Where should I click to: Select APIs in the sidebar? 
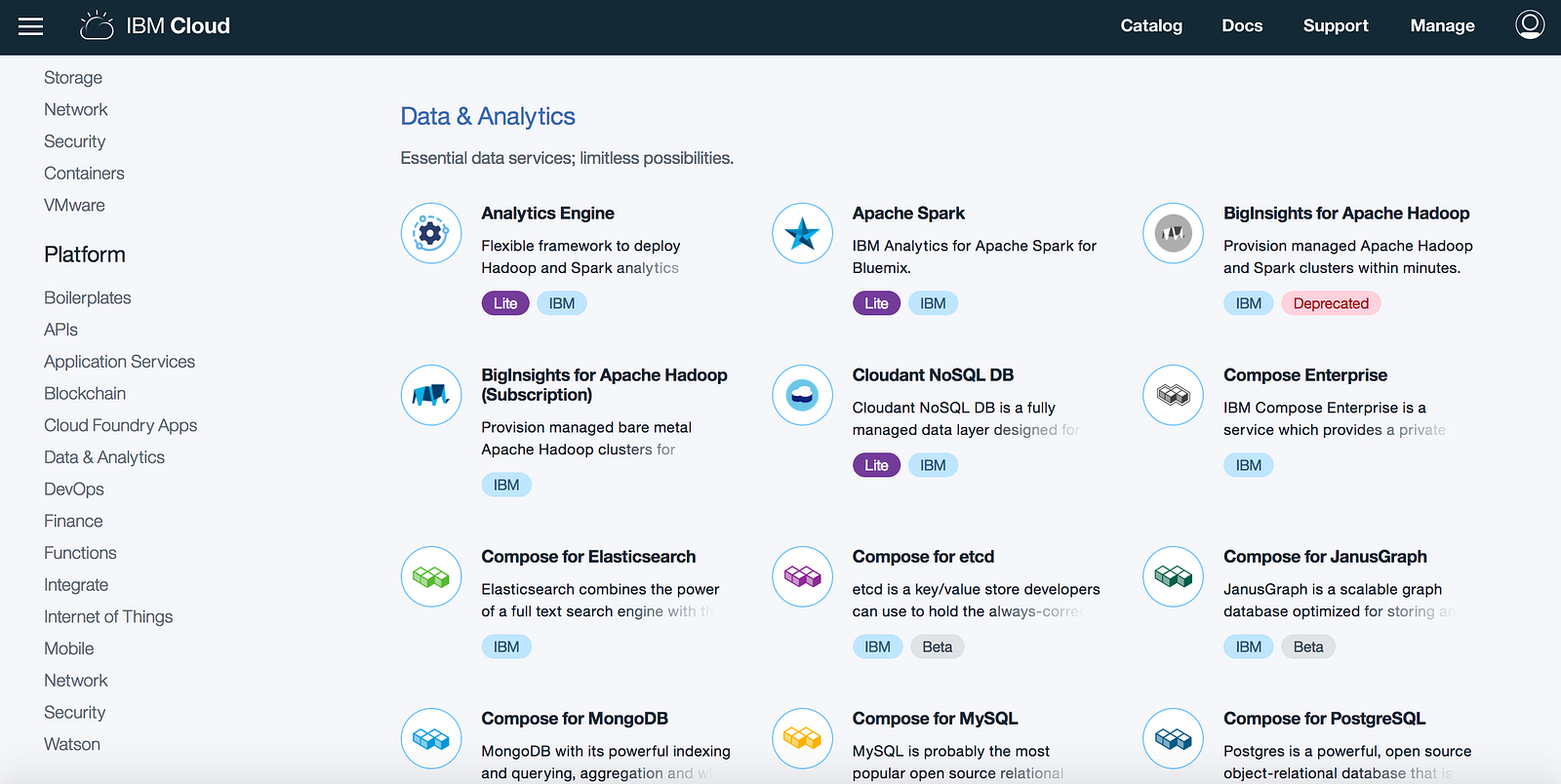[x=60, y=330]
